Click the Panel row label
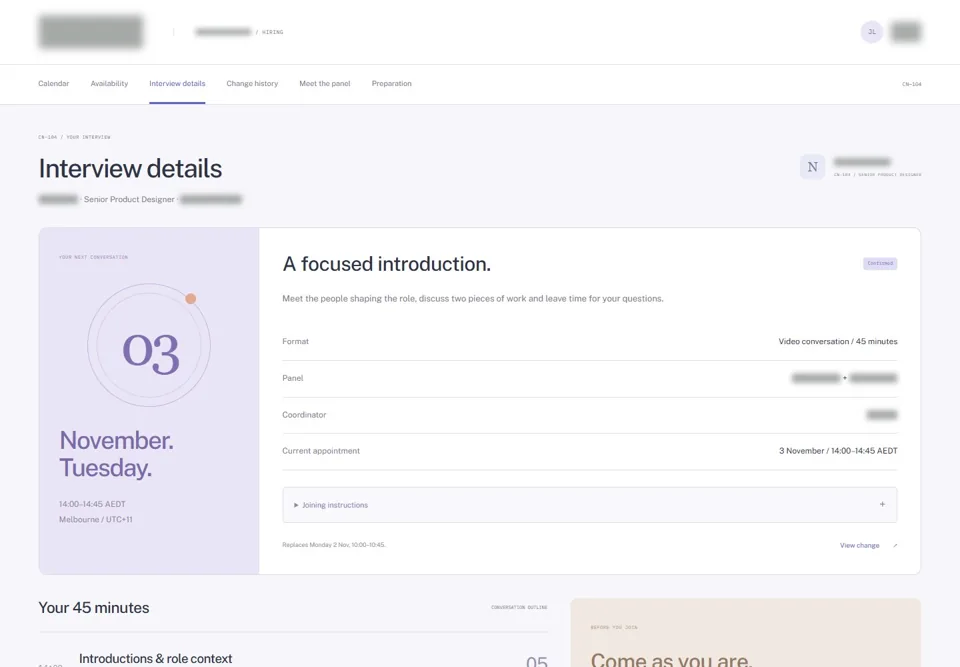The height and width of the screenshot is (667, 960). (x=293, y=378)
